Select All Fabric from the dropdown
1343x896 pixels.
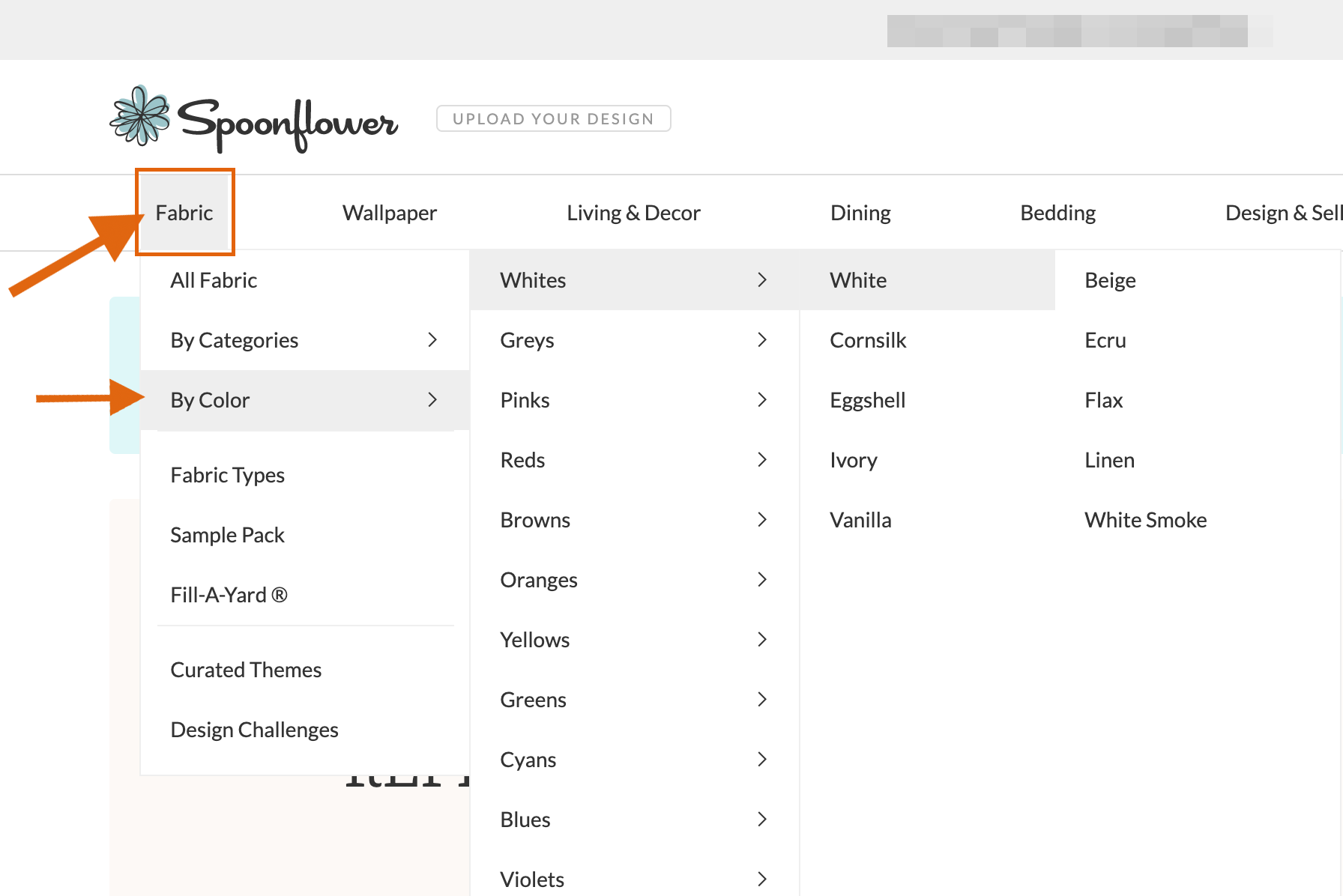point(305,280)
